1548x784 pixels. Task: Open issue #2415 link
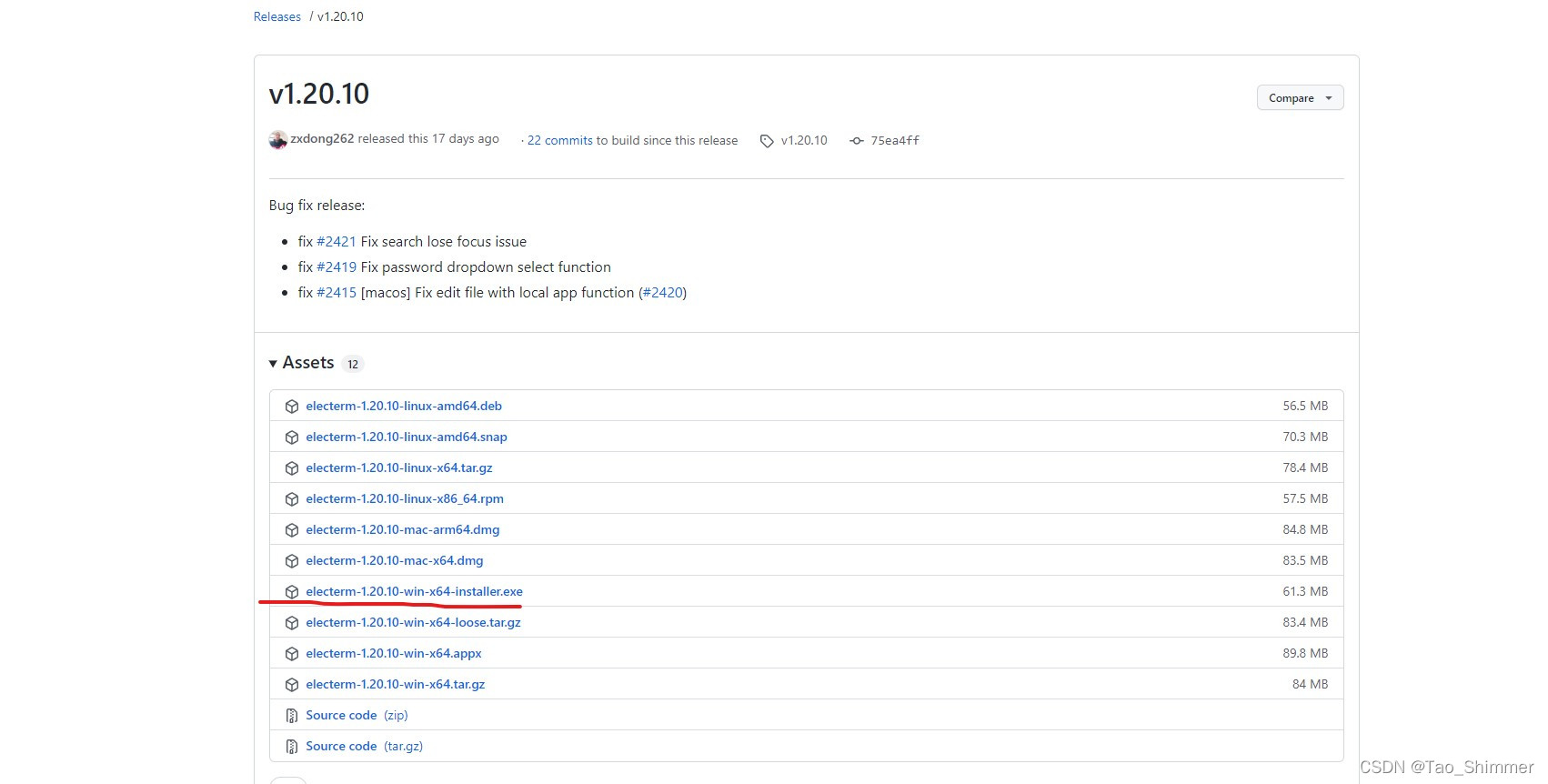pos(337,292)
